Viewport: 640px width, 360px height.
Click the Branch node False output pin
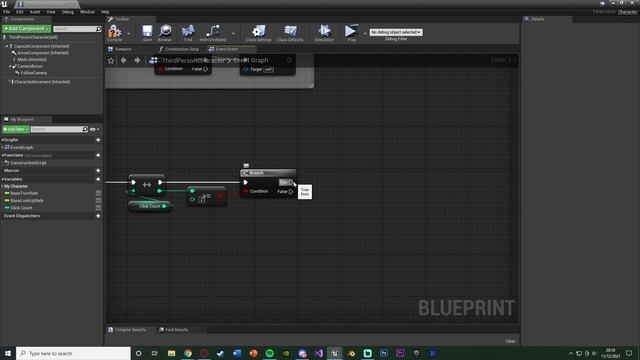tap(291, 191)
